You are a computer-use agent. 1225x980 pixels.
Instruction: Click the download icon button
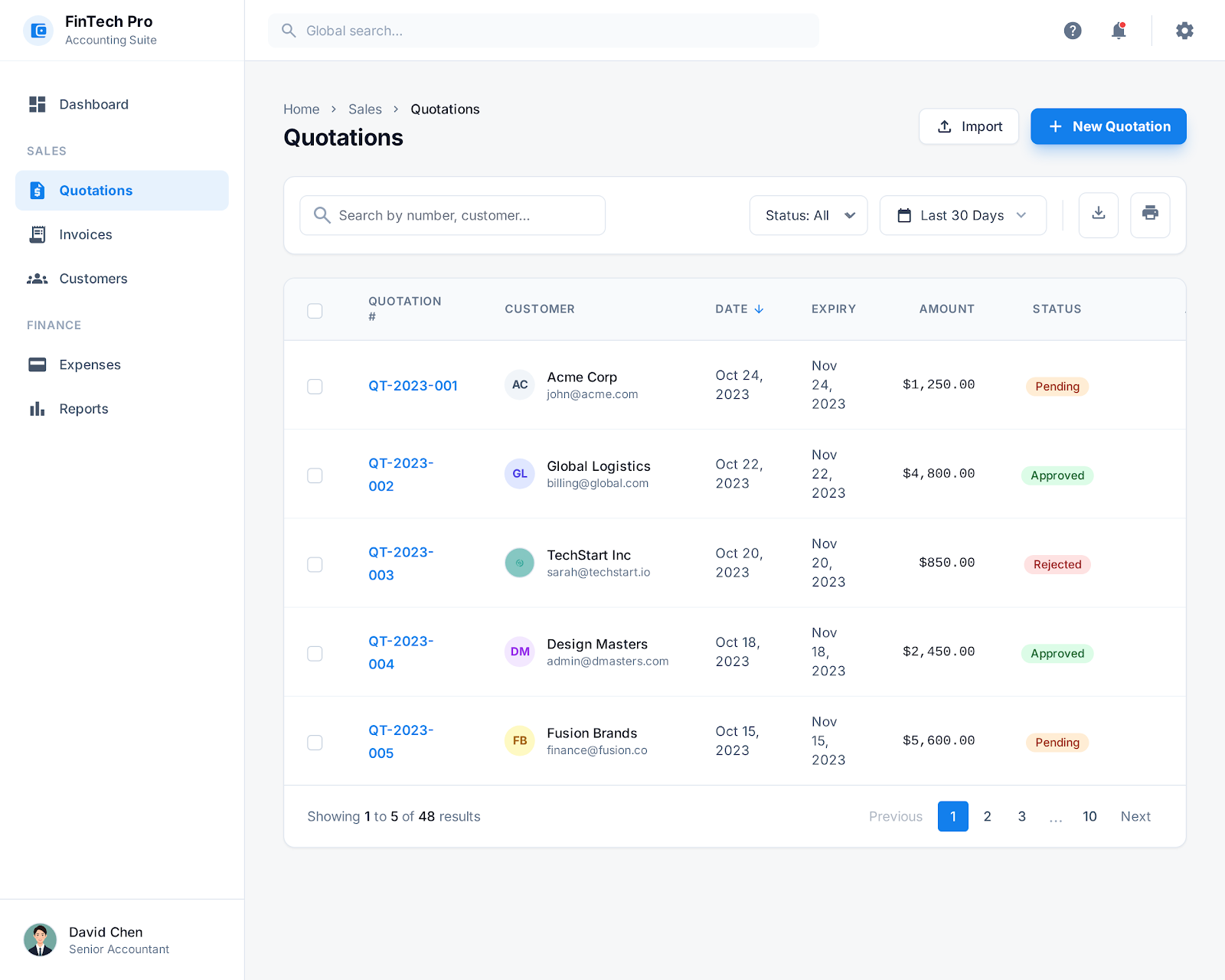(x=1098, y=214)
